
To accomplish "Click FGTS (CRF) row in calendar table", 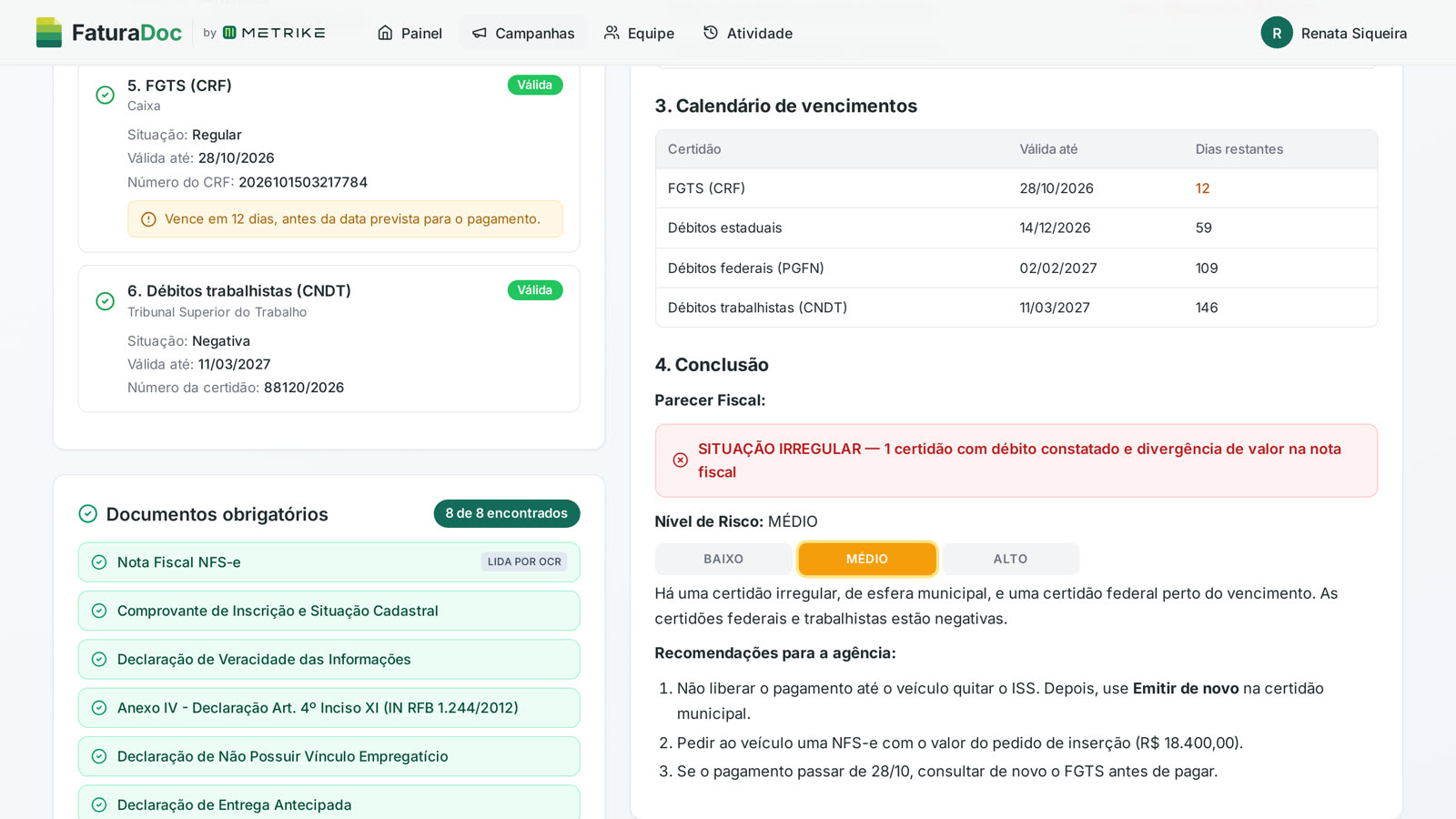I will pyautogui.click(x=1016, y=188).
